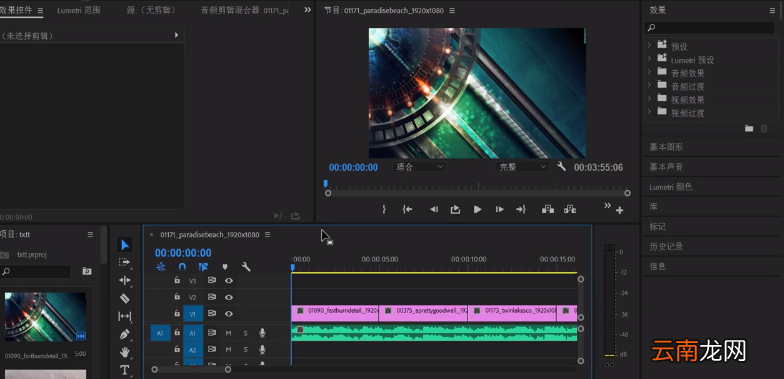The image size is (784, 379).
Task: Toggle insert sequences as nests icon
Action: coord(160,267)
